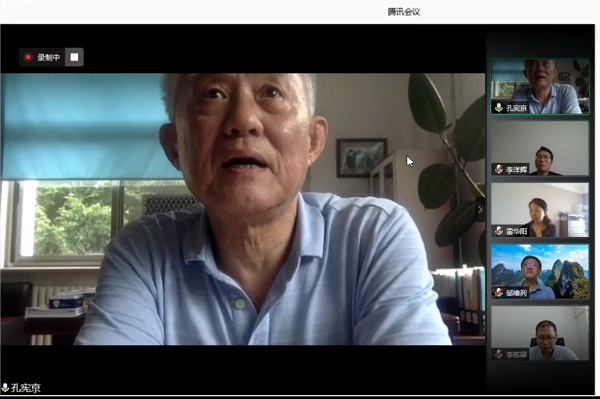Click the muted microphone icon beside 李洋辉

tap(499, 169)
